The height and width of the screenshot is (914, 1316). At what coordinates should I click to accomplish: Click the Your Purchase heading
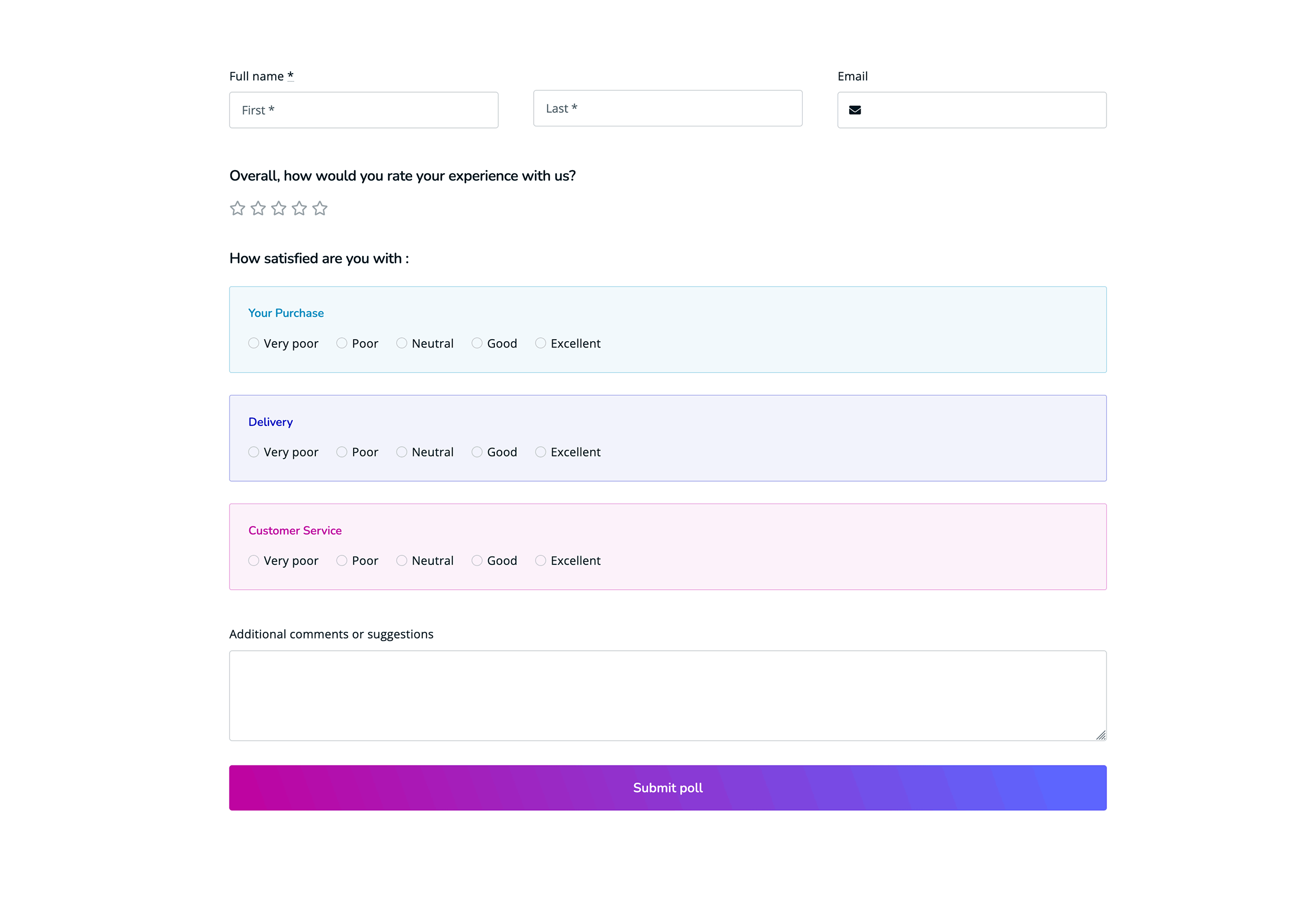click(286, 313)
